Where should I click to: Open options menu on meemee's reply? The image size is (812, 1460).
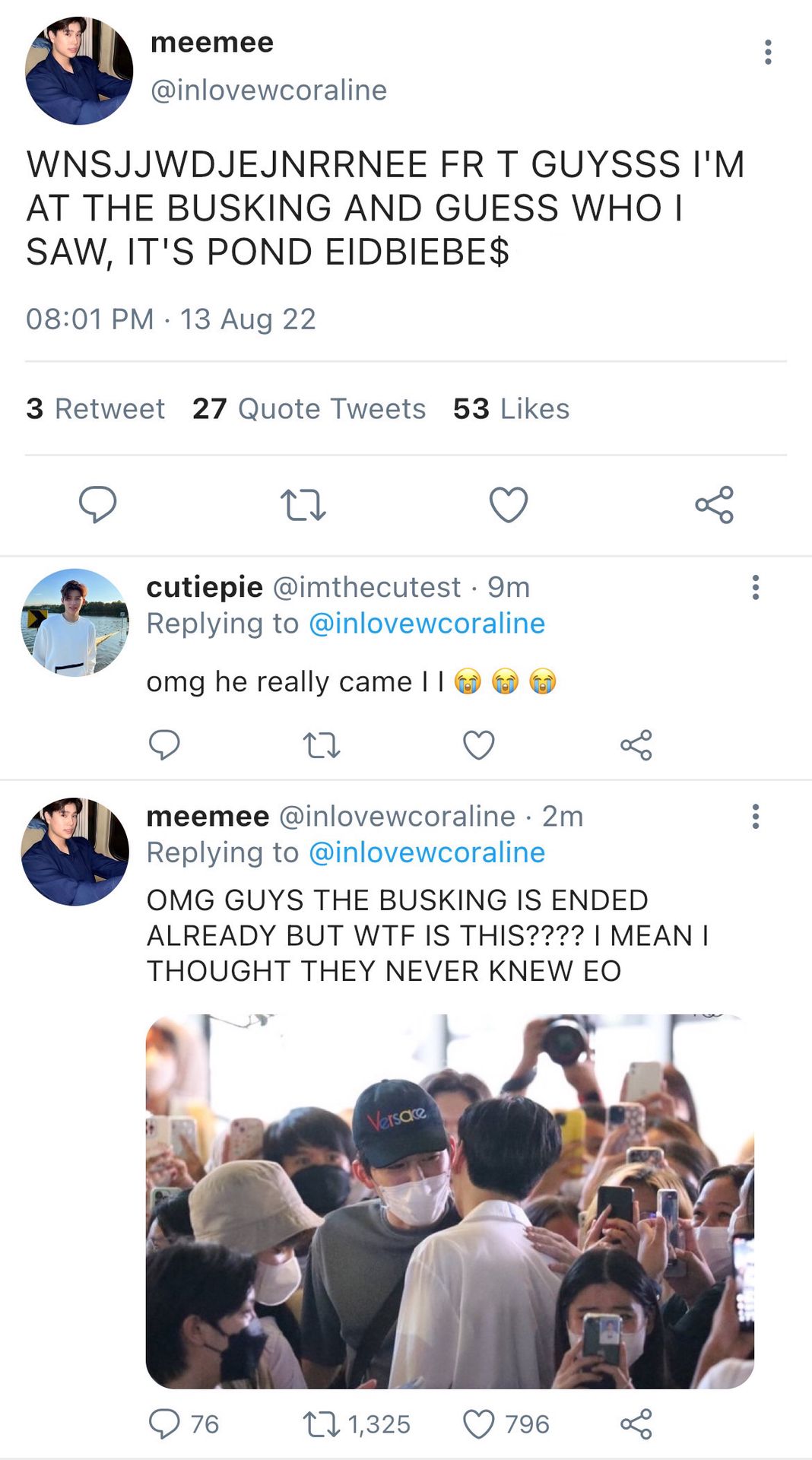coord(755,816)
